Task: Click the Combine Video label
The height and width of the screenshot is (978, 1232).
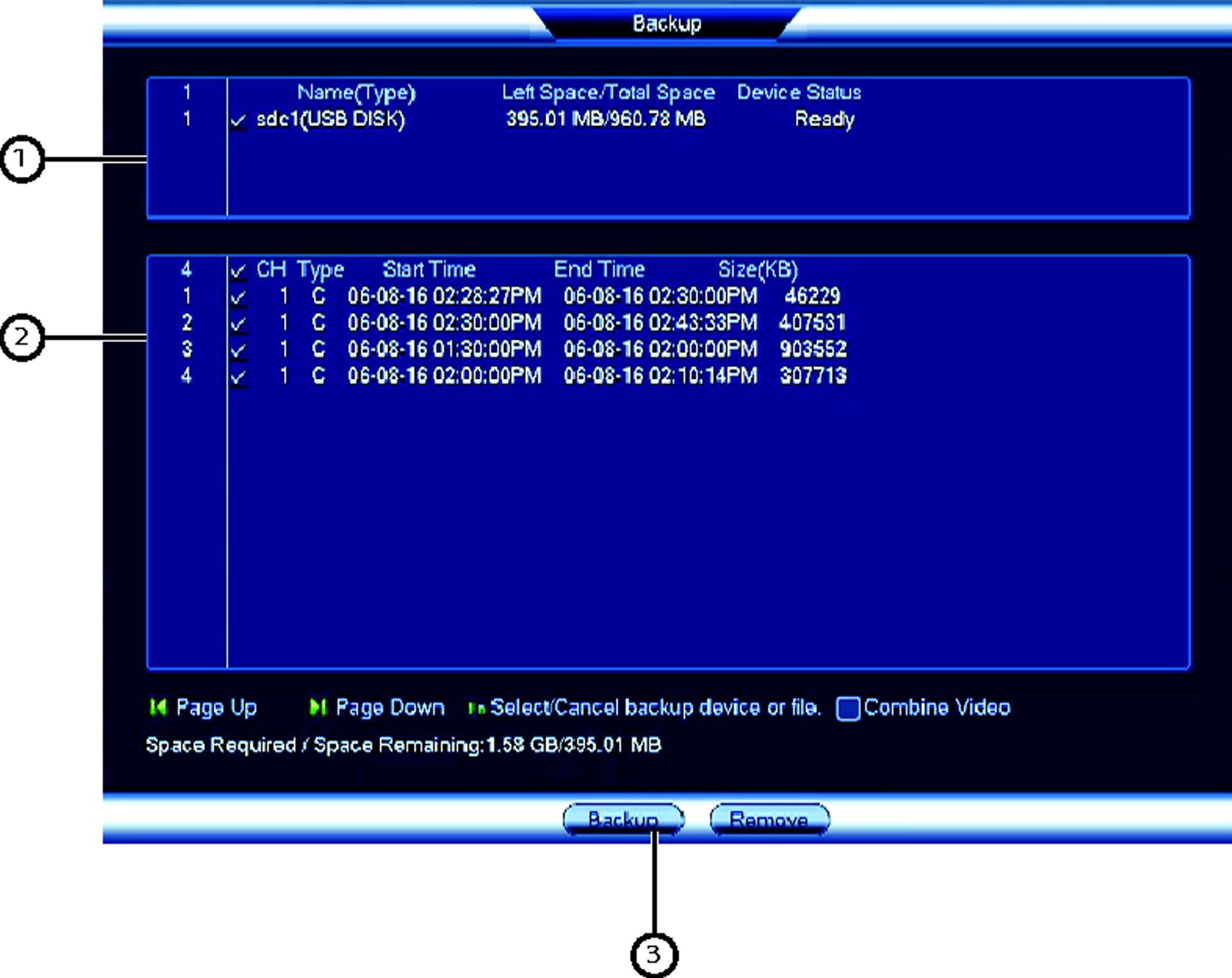Action: click(x=937, y=708)
